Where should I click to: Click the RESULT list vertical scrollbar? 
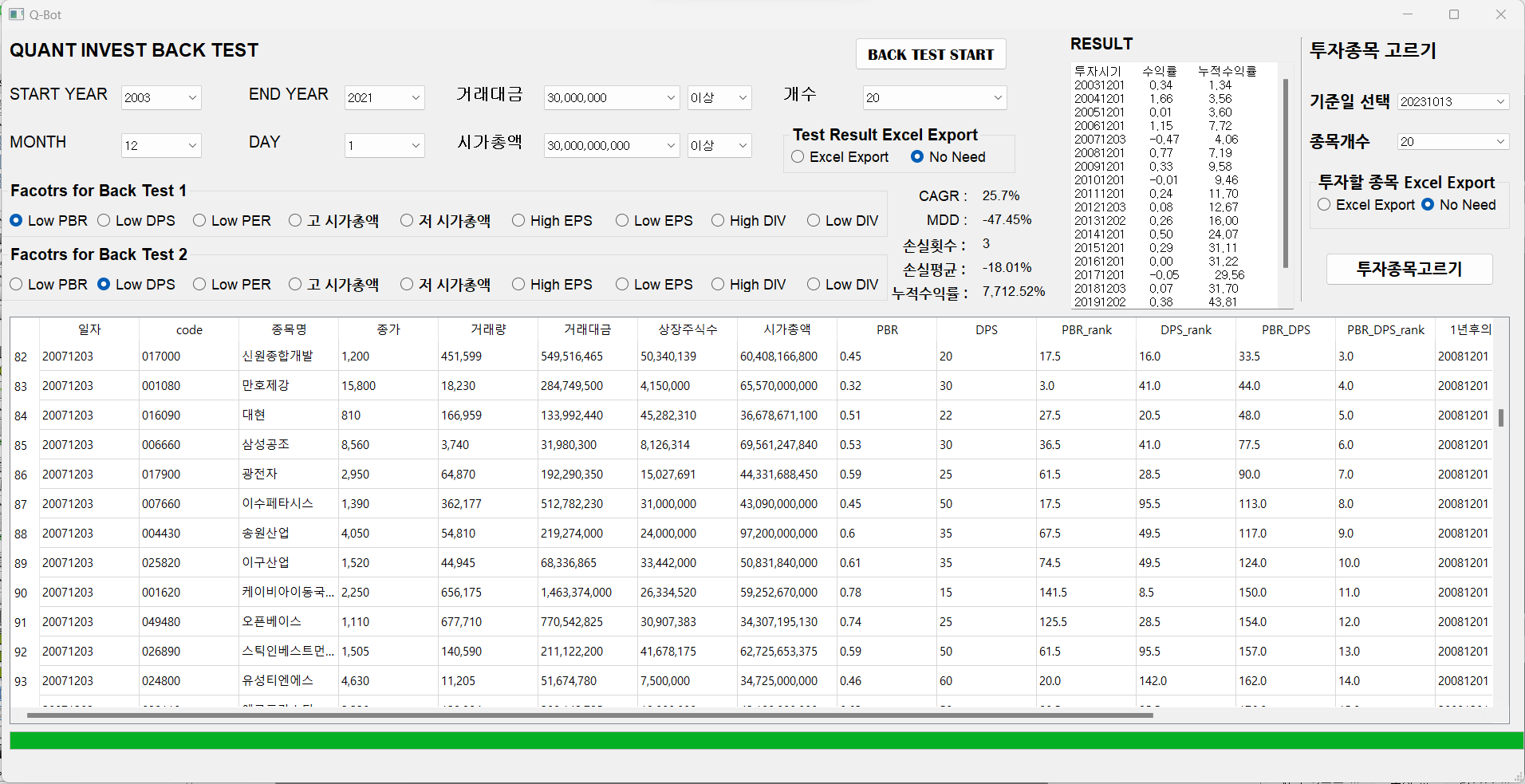(1286, 173)
